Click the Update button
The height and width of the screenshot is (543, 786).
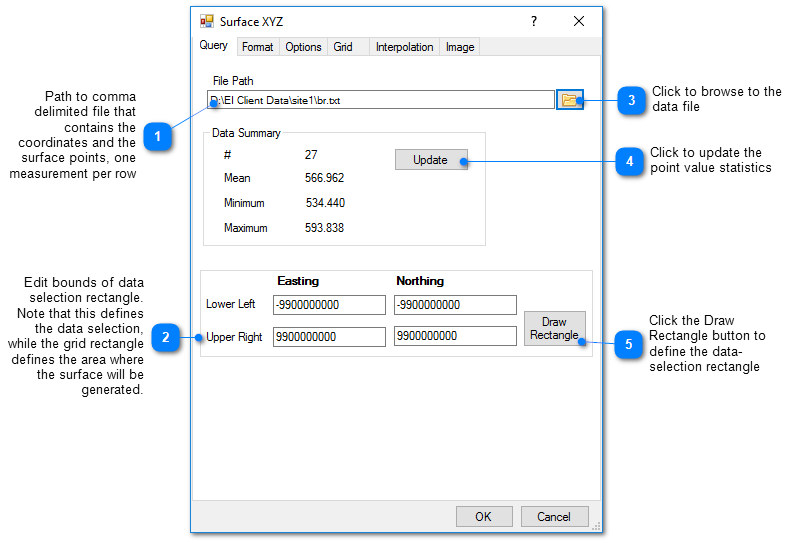coord(431,159)
